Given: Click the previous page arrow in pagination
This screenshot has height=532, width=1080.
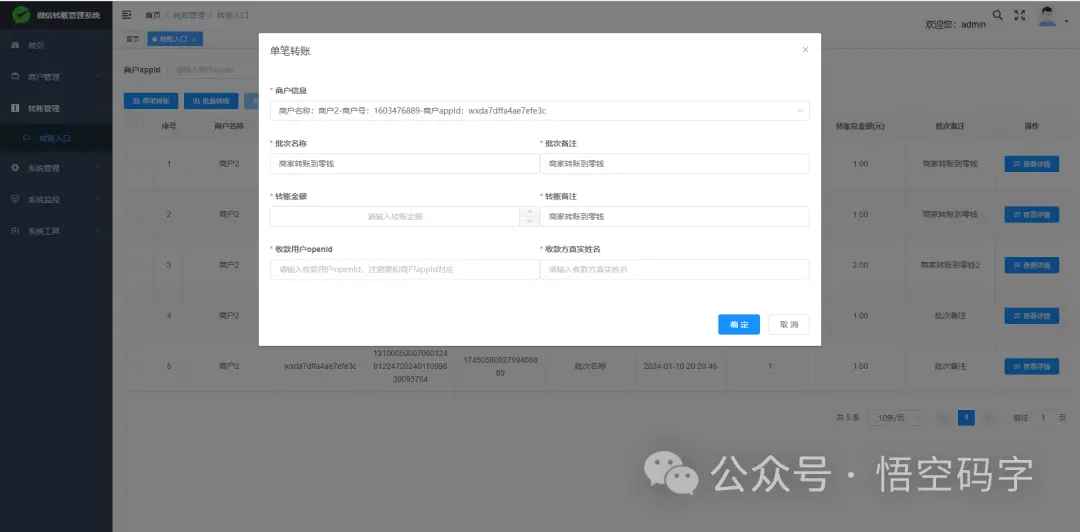Looking at the screenshot, I should (x=943, y=418).
